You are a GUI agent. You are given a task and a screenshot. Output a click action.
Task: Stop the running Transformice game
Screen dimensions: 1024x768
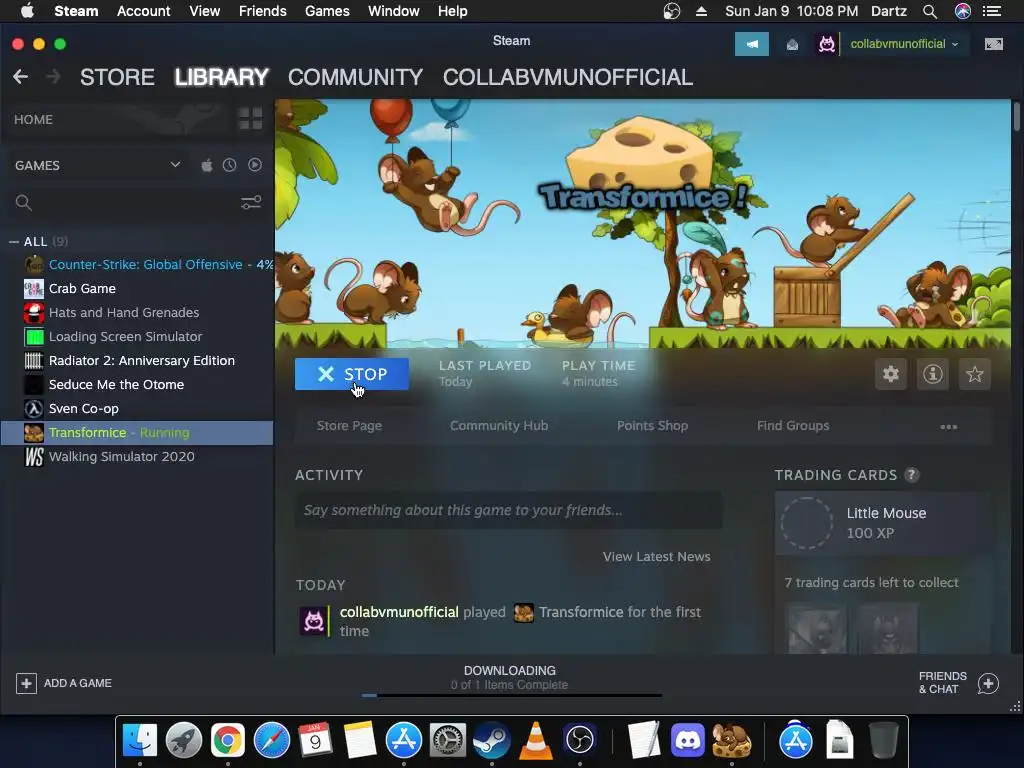[352, 374]
